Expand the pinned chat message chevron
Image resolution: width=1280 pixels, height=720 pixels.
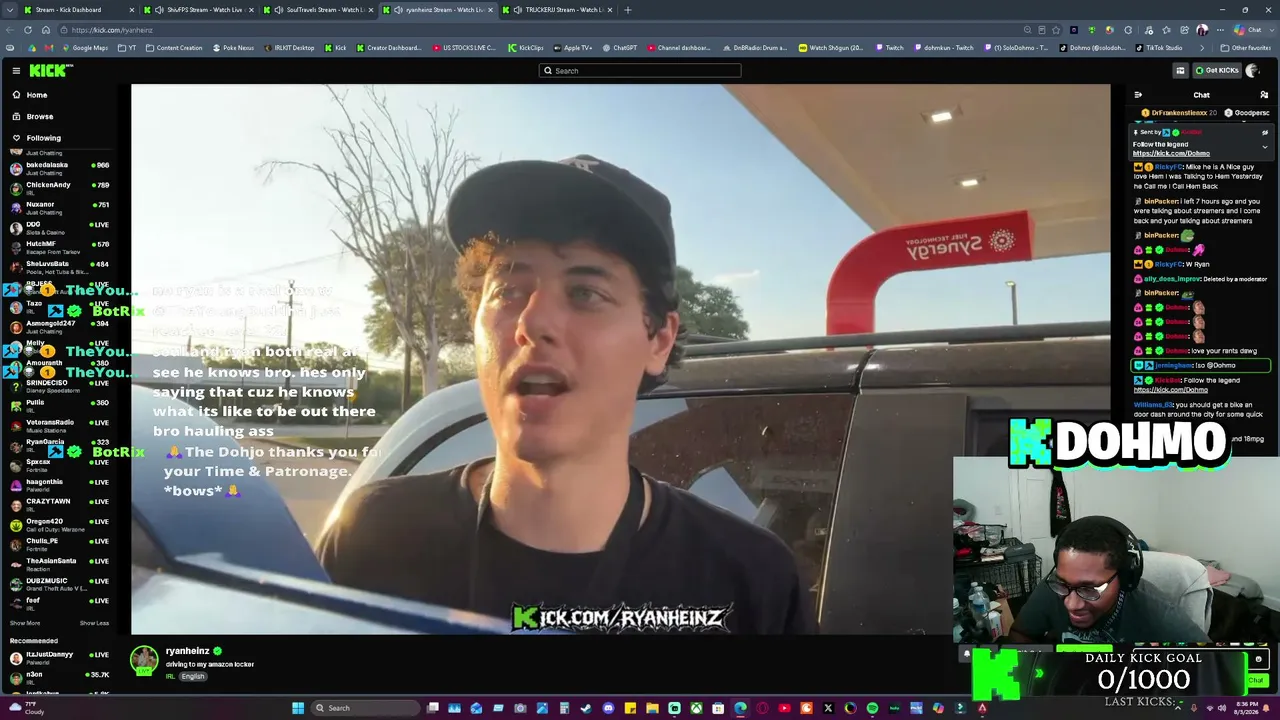[x=1264, y=147]
